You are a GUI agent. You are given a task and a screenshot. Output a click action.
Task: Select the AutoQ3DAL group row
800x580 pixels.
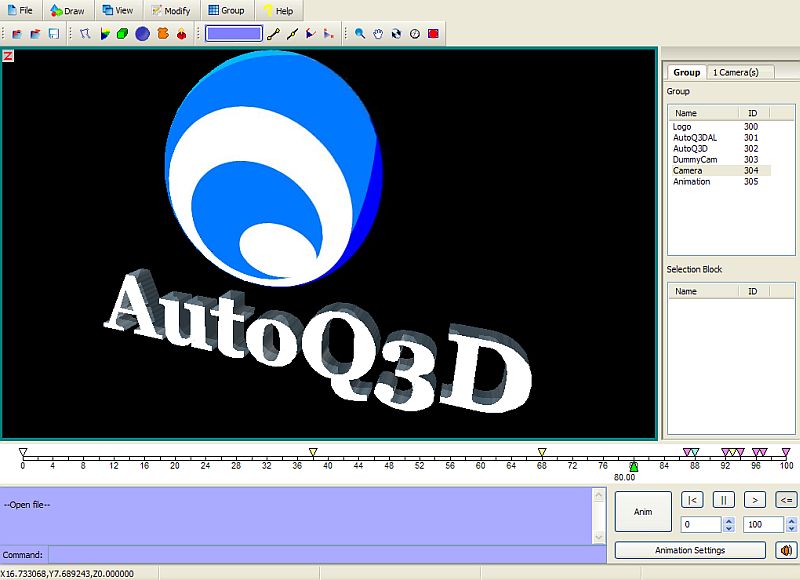pyautogui.click(x=719, y=138)
